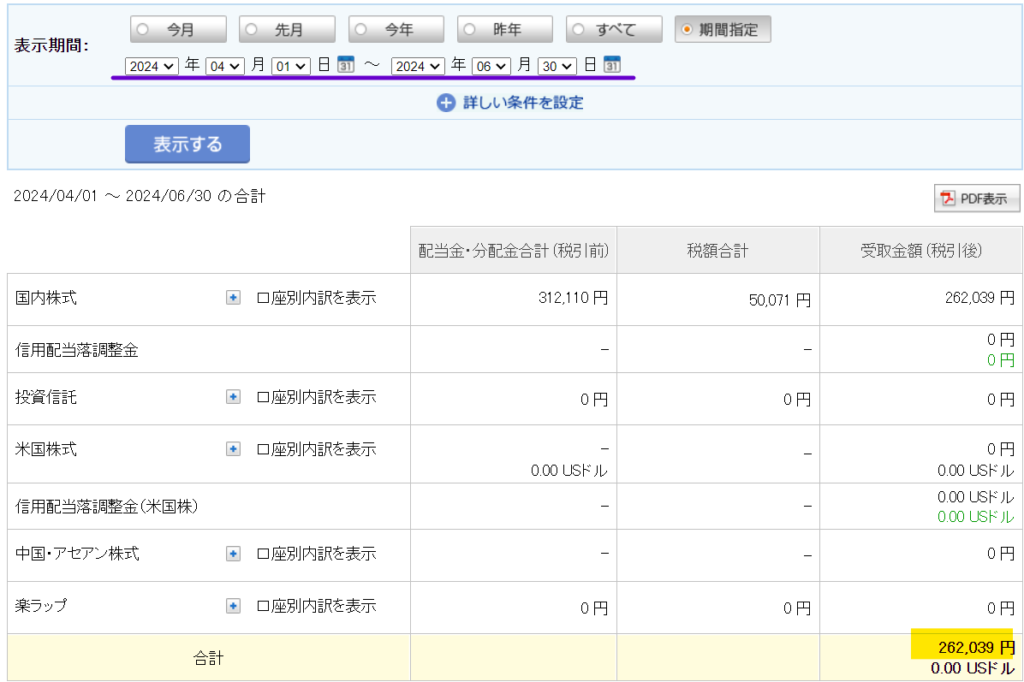Open the end date calendar picker icon
1024x682 pixels.
pos(612,65)
